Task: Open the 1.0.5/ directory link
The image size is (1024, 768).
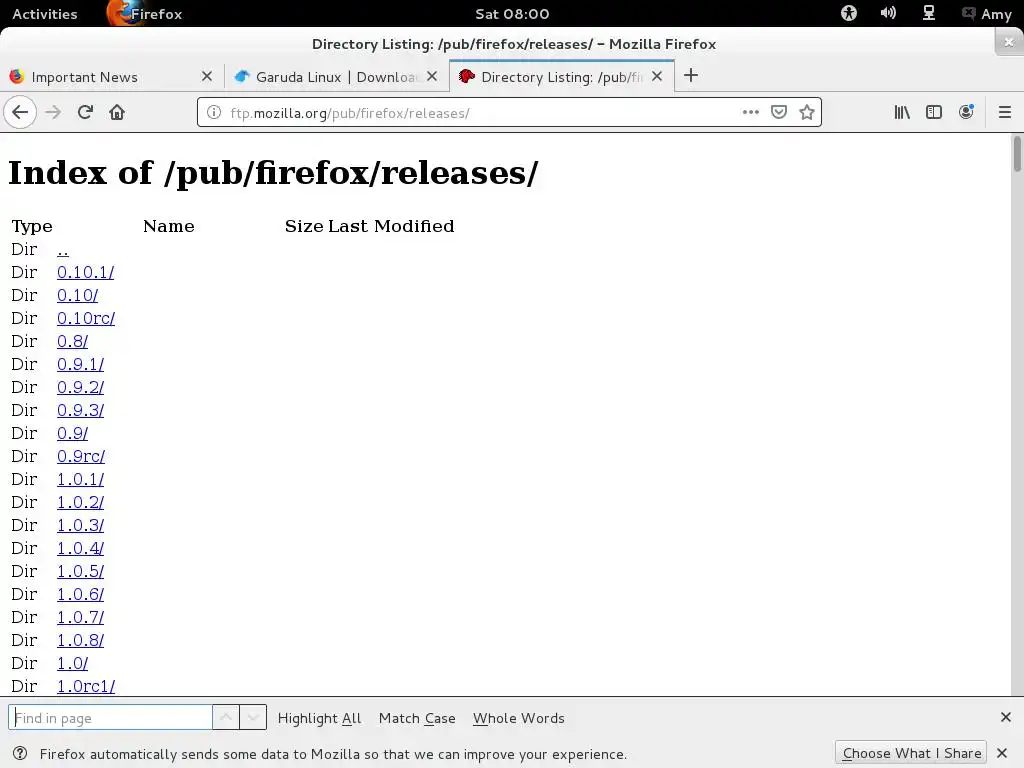Action: click(x=80, y=571)
